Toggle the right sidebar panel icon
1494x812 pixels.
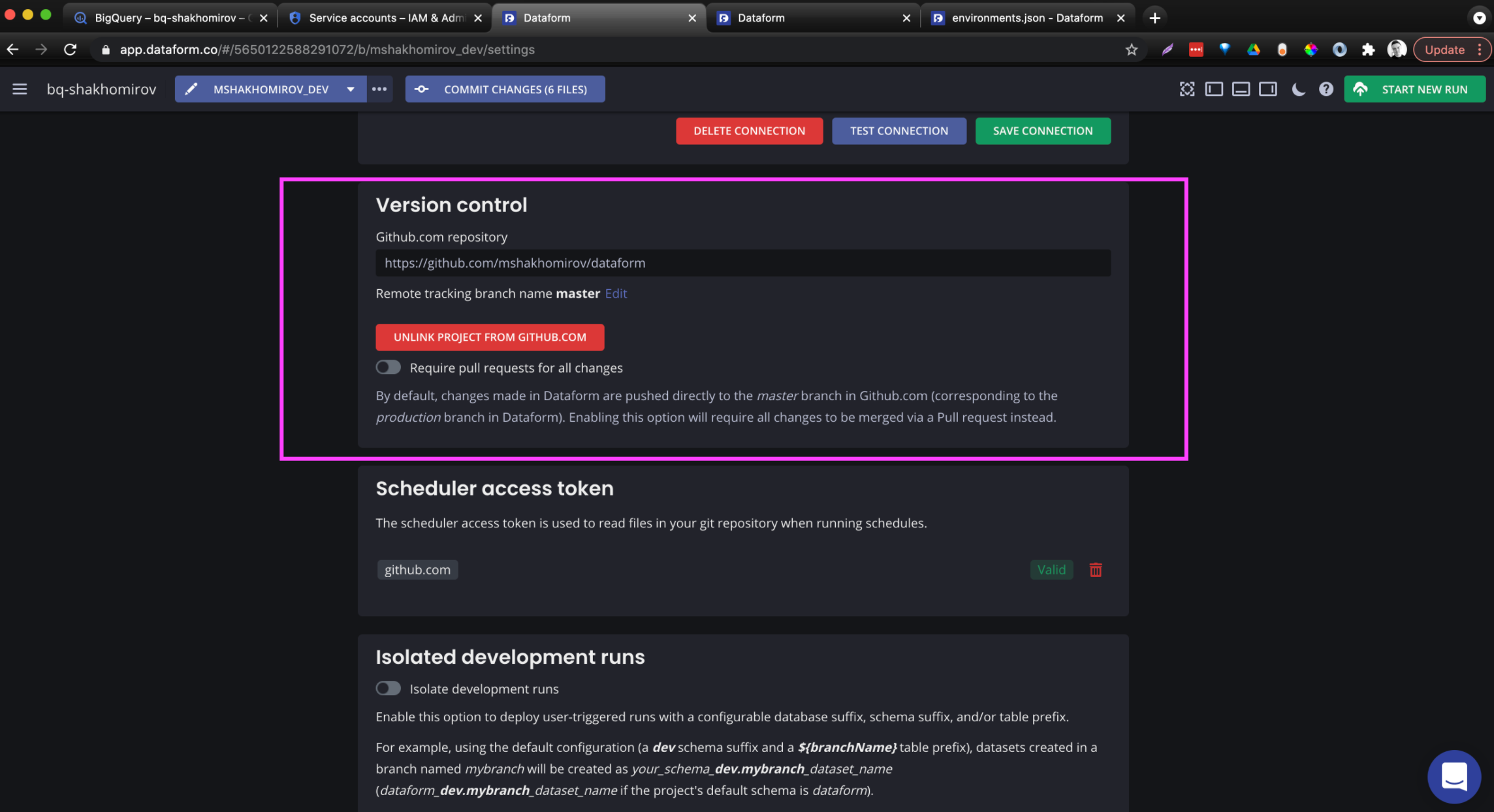[1267, 89]
